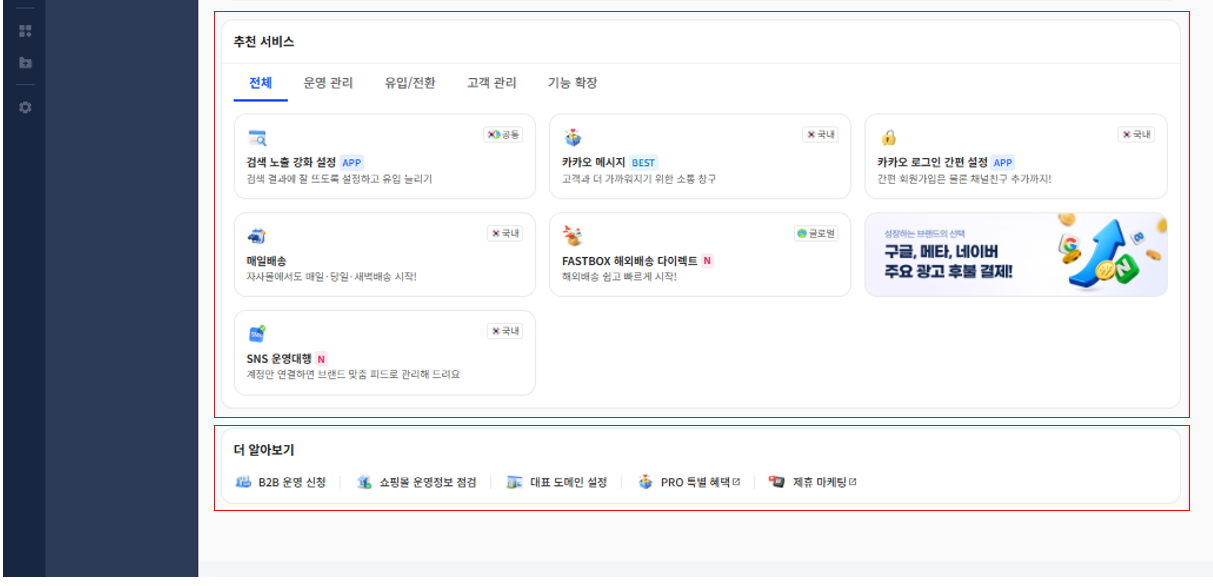Select the 전체 tab
Image resolution: width=1213 pixels, height=586 pixels.
pyautogui.click(x=261, y=83)
